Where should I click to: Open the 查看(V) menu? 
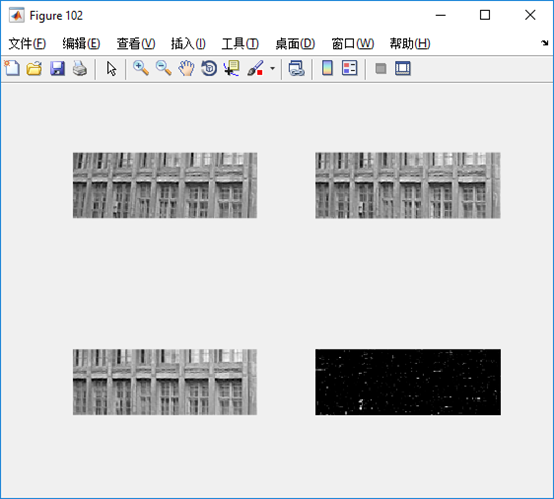136,43
